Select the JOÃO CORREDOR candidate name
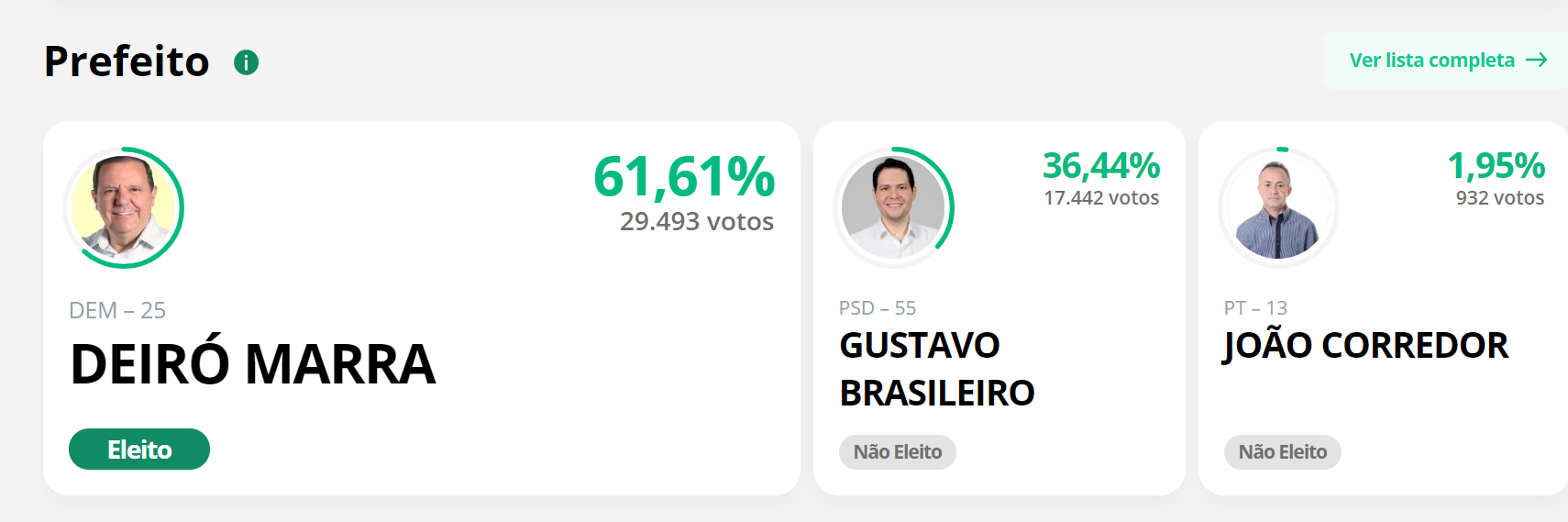Screen dimensions: 1568x522 pyautogui.click(x=1365, y=346)
